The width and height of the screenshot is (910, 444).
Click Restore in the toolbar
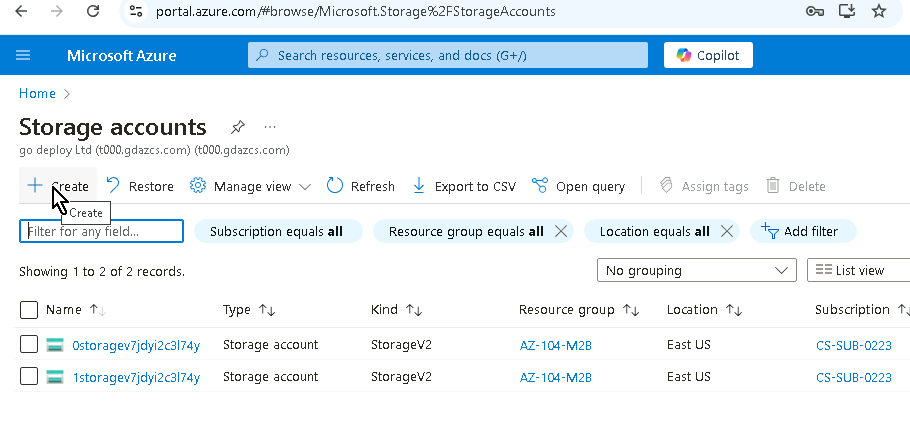point(140,186)
